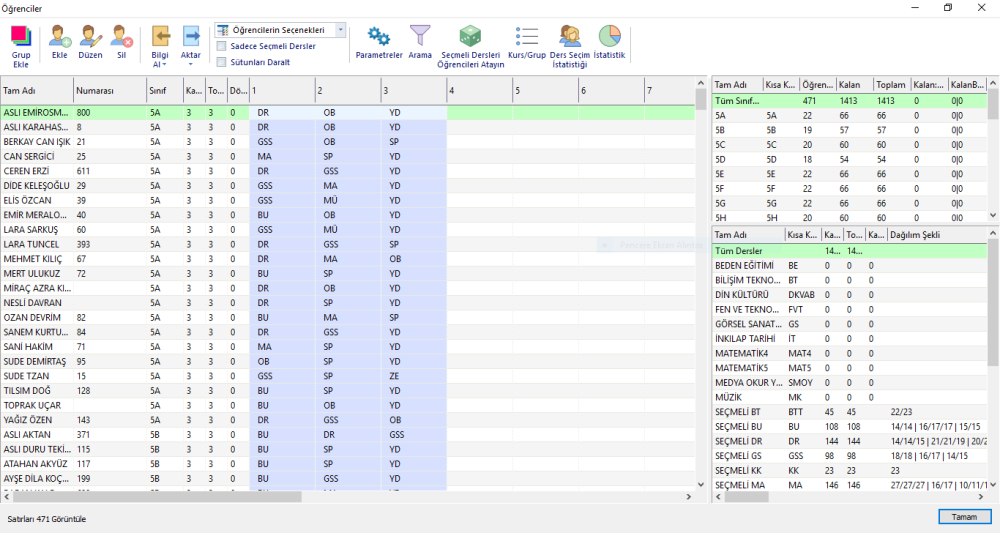
Task: Open Parametreler gear settings
Action: tap(379, 38)
